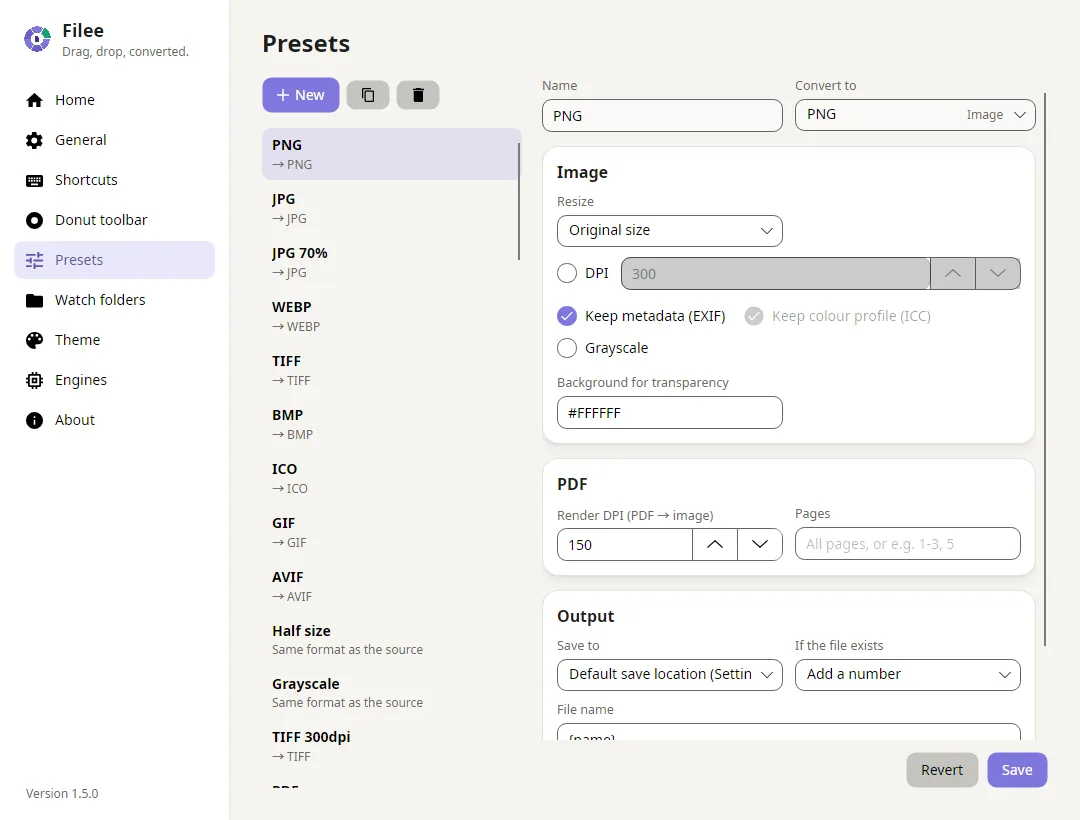Click the Watch folders folder icon
1080x820 pixels.
click(x=34, y=300)
